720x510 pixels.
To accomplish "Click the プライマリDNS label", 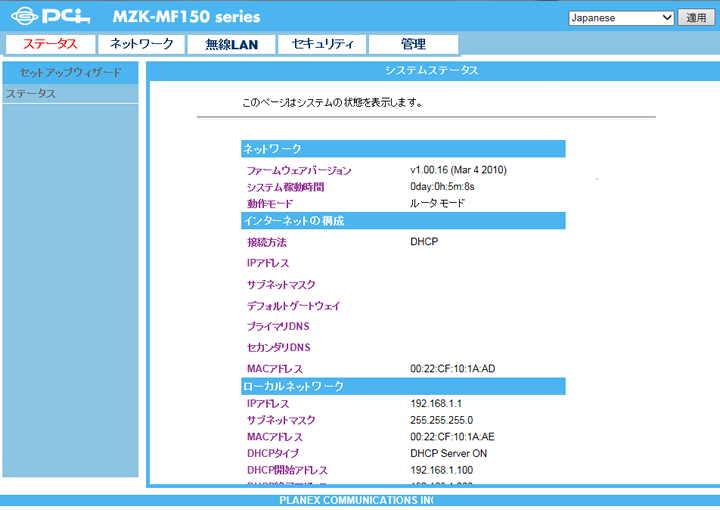I will pyautogui.click(x=278, y=326).
